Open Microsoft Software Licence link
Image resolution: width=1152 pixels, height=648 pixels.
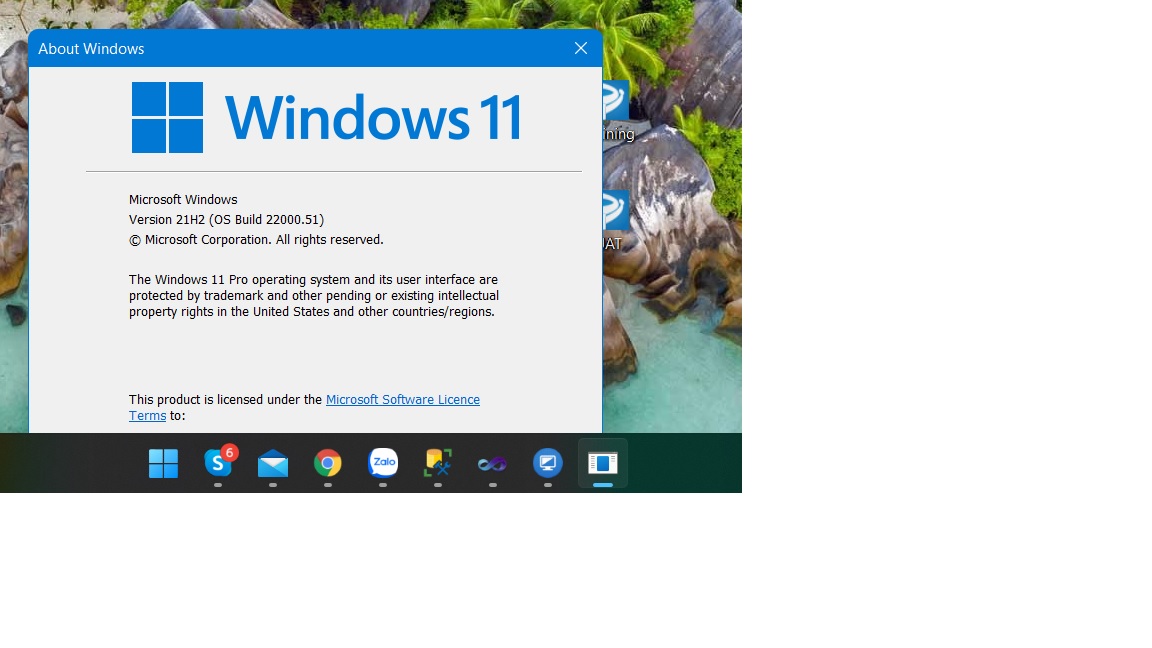tap(403, 400)
